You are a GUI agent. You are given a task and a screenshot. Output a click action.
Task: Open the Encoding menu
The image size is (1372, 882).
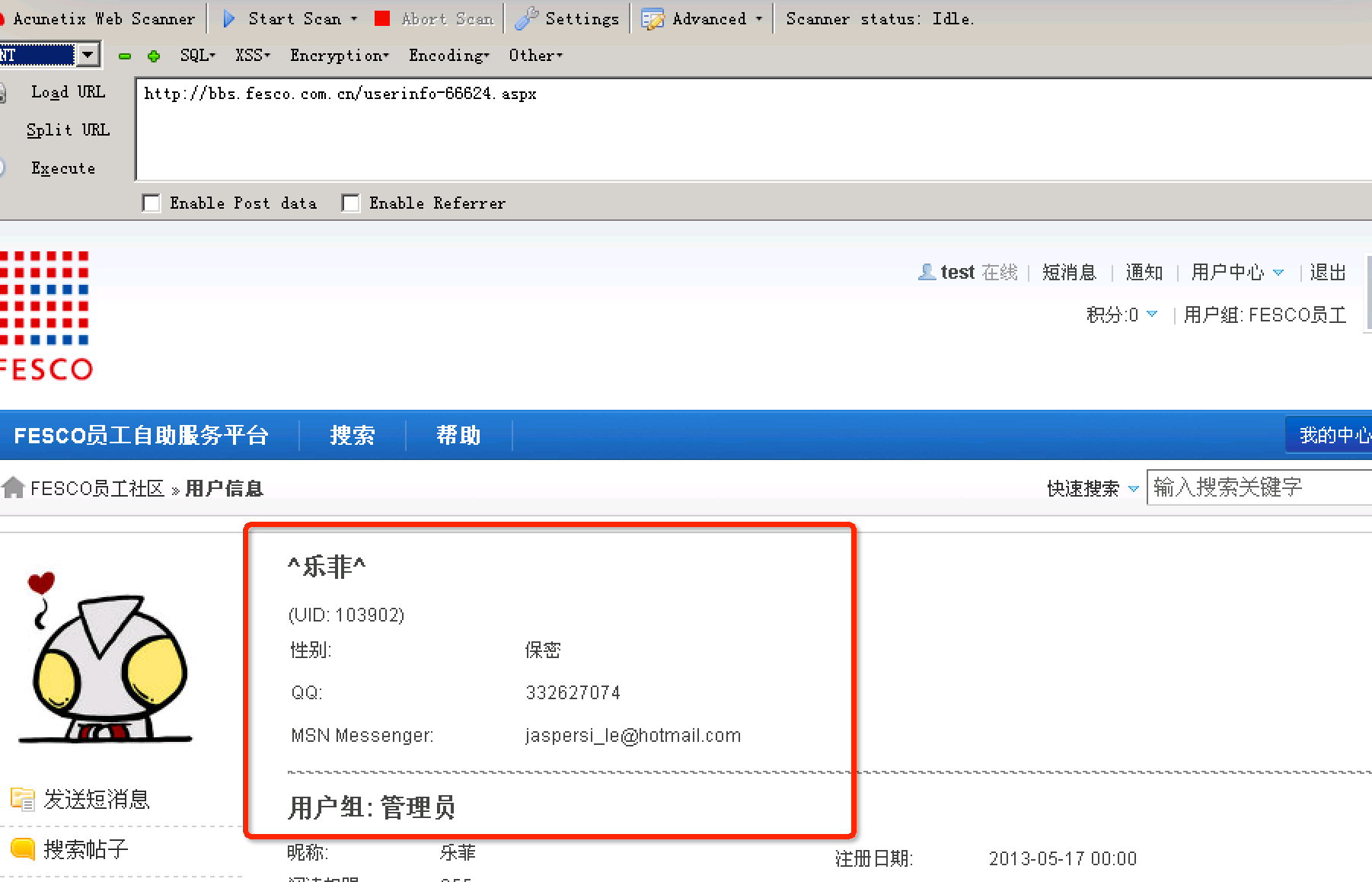[449, 56]
